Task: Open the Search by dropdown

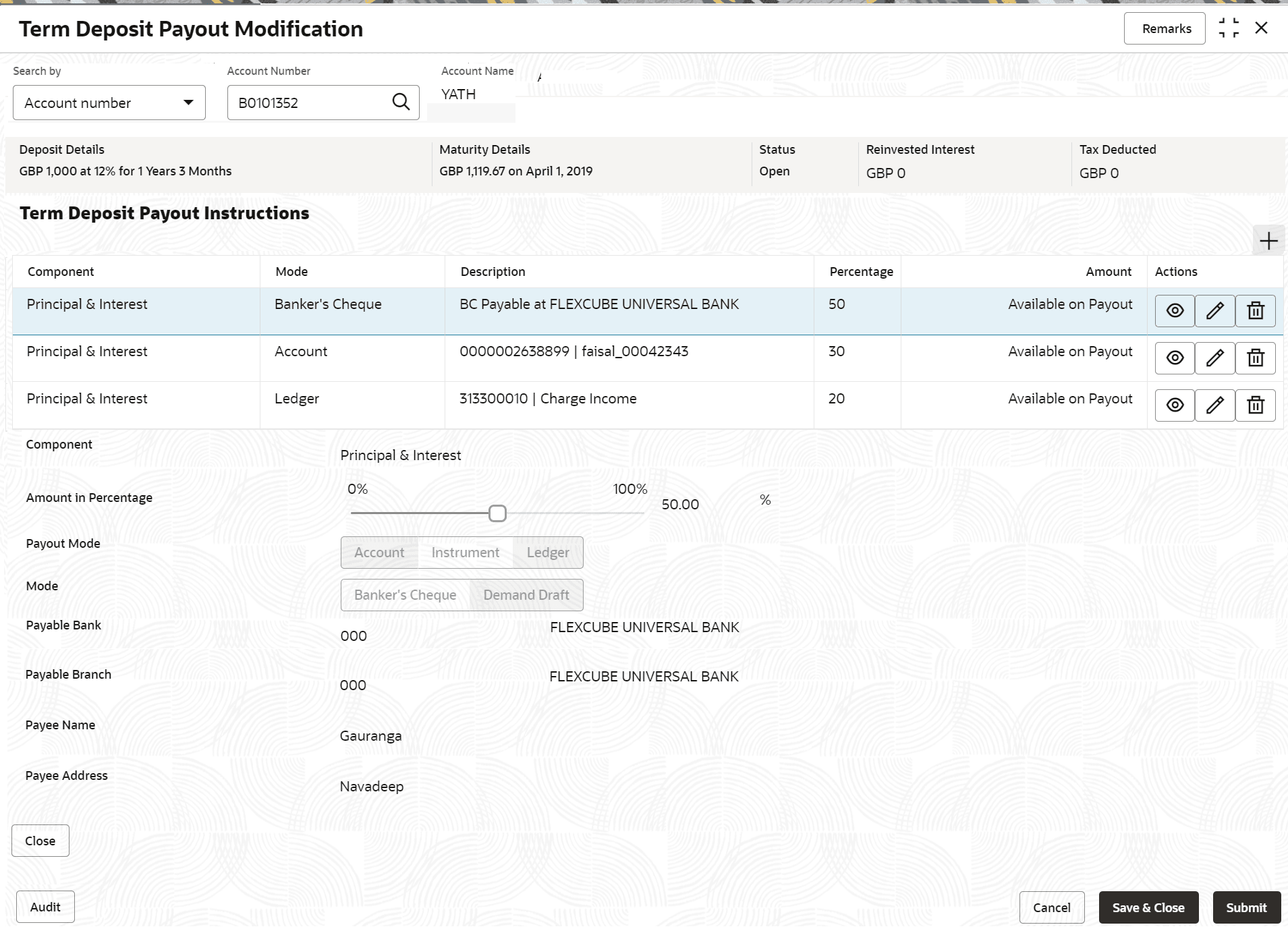Action: point(109,103)
